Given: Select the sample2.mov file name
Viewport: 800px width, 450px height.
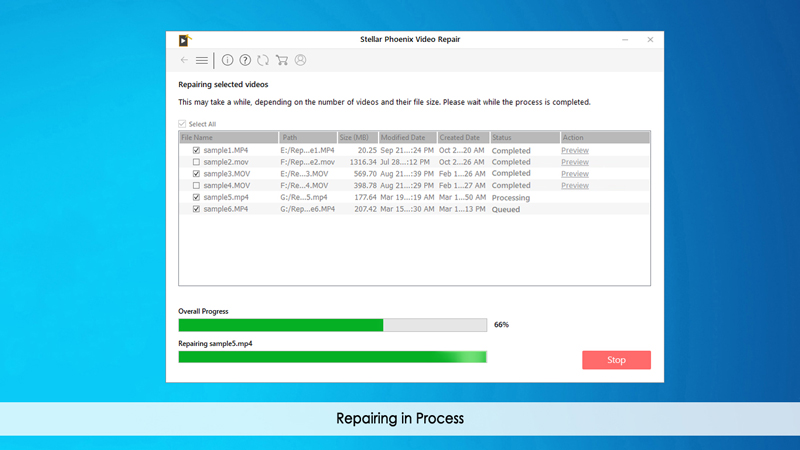Looking at the screenshot, I should click(x=226, y=162).
